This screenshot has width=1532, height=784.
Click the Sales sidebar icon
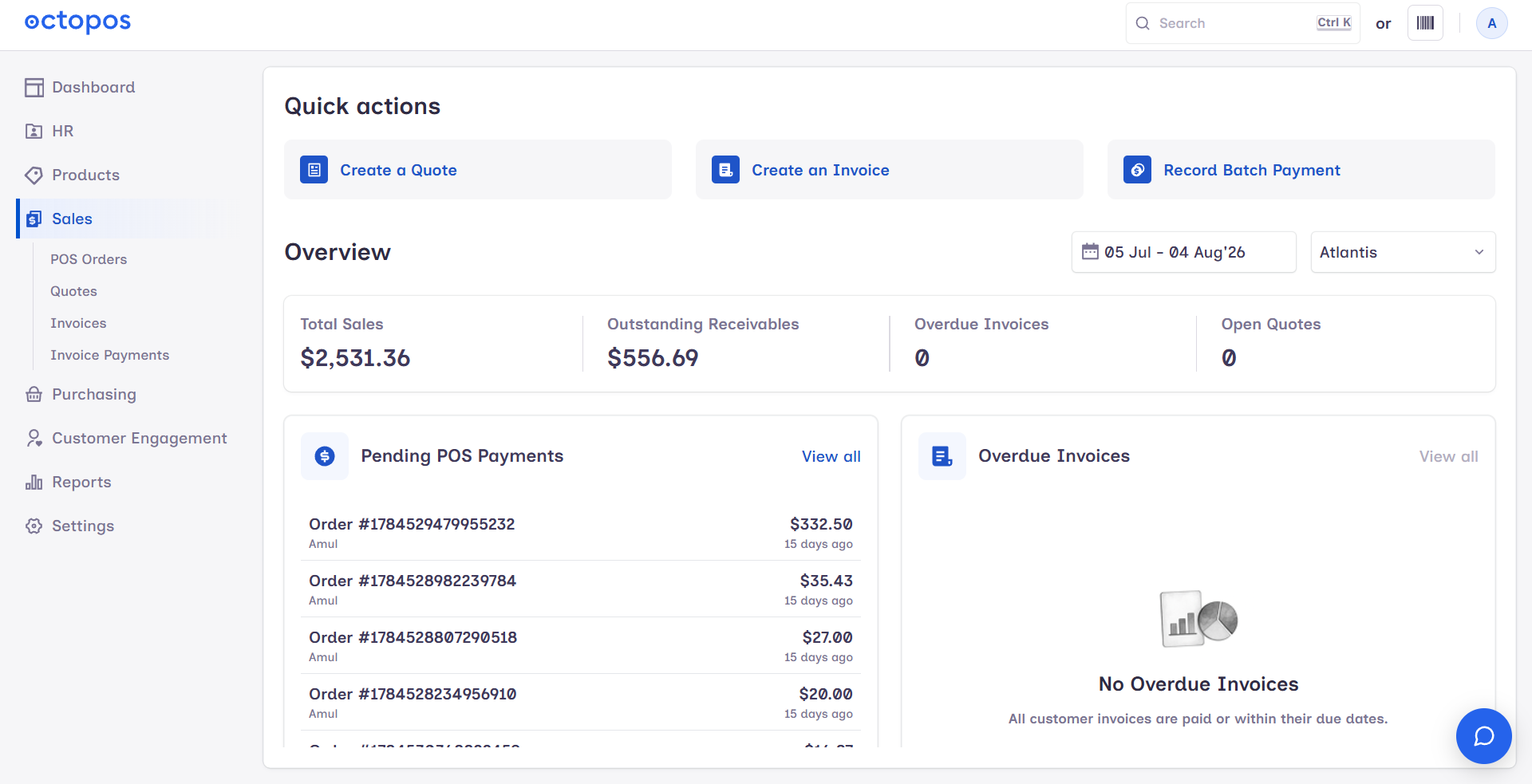(x=34, y=219)
